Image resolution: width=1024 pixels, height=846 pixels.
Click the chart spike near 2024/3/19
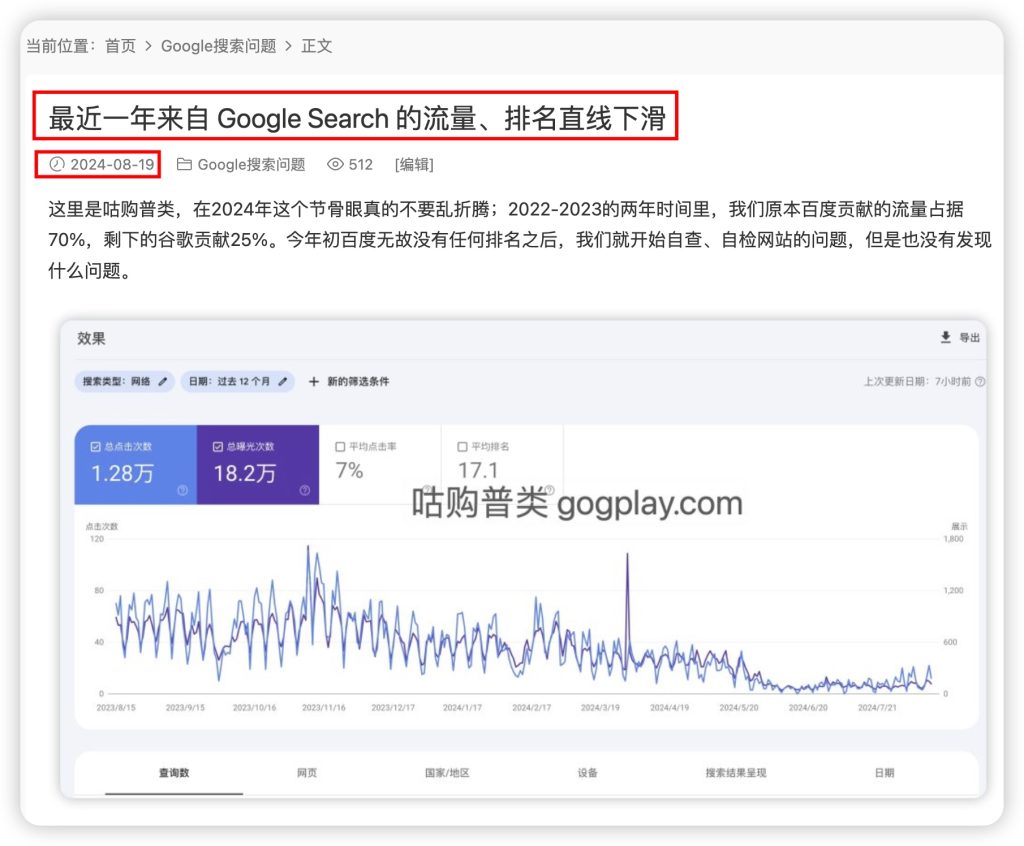(628, 556)
